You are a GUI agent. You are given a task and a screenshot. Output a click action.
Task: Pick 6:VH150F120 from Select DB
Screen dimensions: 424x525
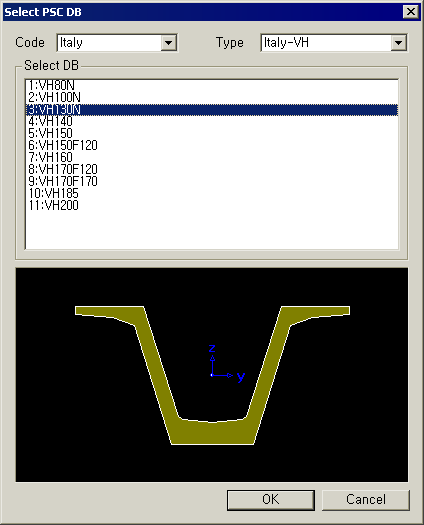point(212,146)
